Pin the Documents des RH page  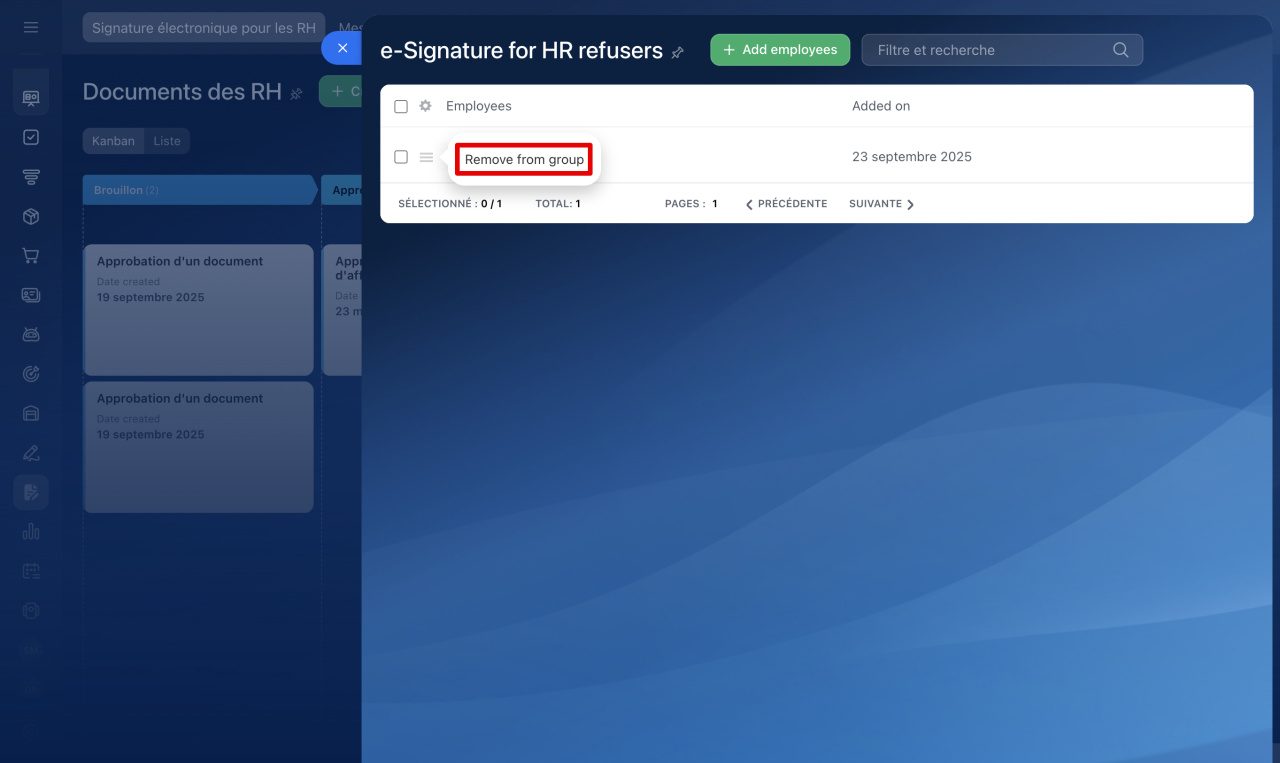(296, 94)
